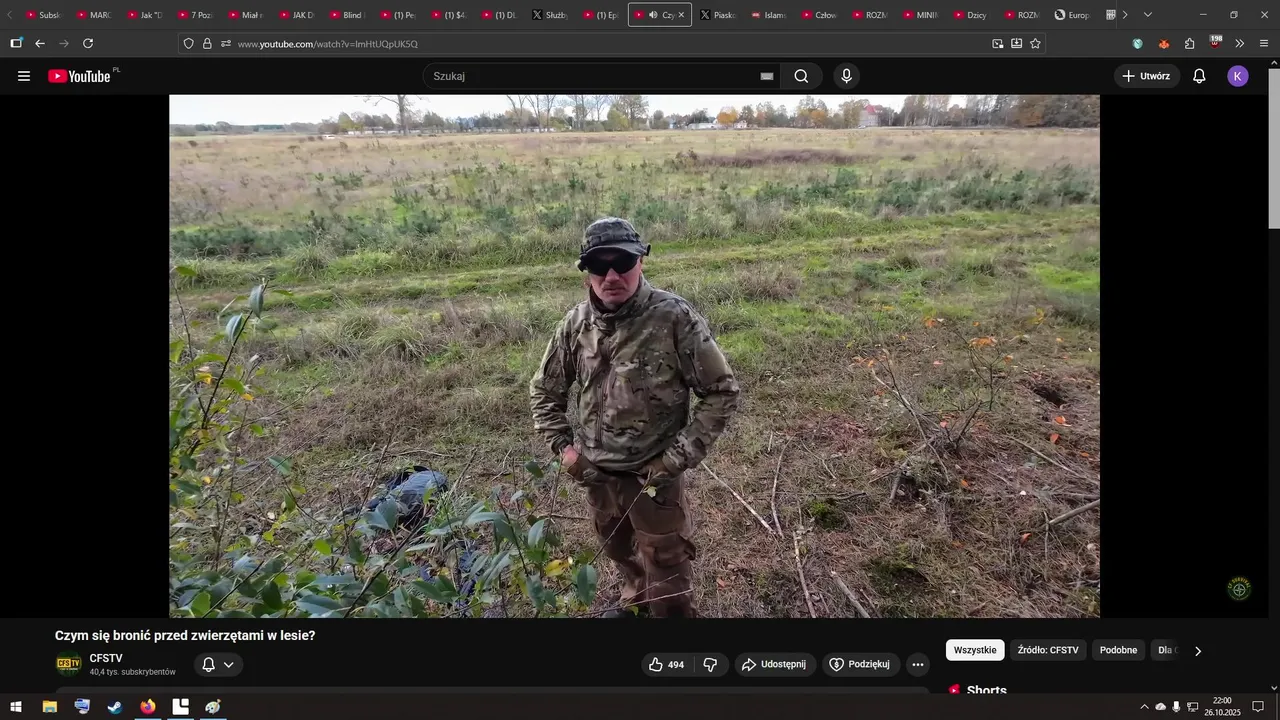This screenshot has width=1280, height=720.
Task: Mute the playing tab via speaker icon
Action: [x=653, y=15]
